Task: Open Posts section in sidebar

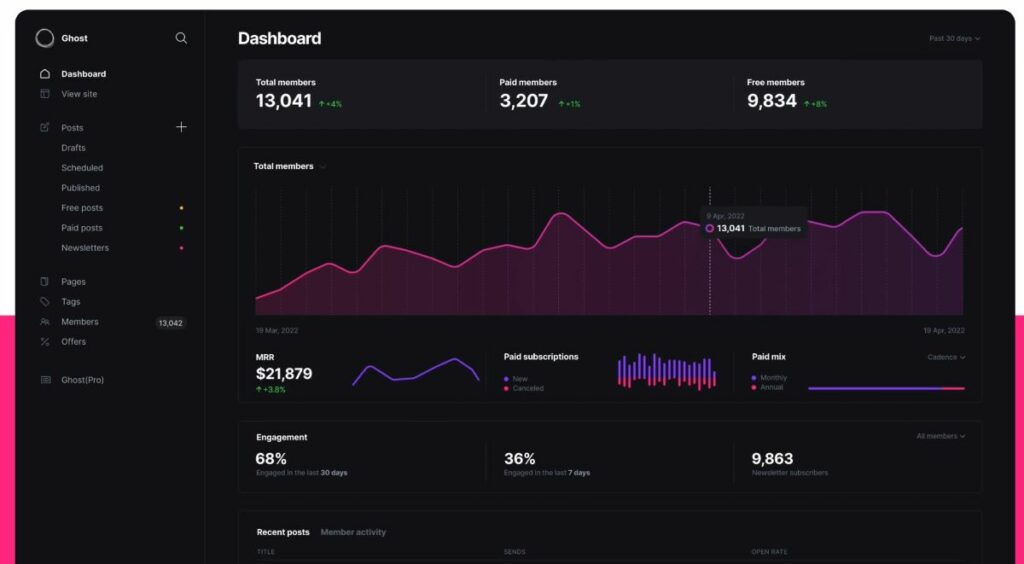Action: click(x=72, y=128)
